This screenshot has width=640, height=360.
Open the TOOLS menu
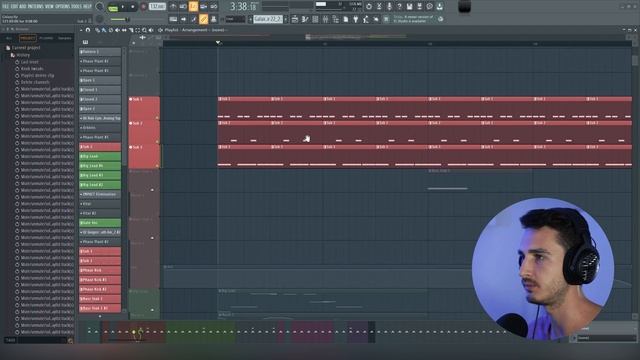pos(76,7)
